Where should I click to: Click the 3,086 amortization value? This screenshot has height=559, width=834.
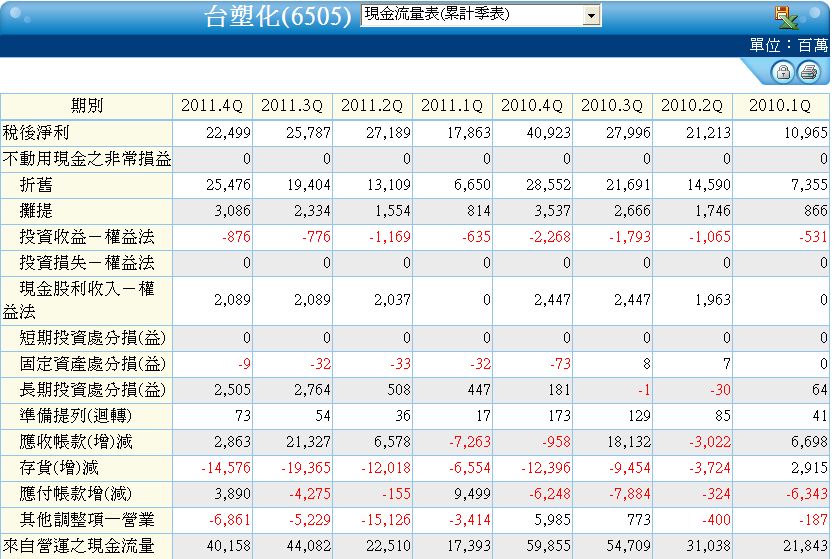click(x=232, y=211)
